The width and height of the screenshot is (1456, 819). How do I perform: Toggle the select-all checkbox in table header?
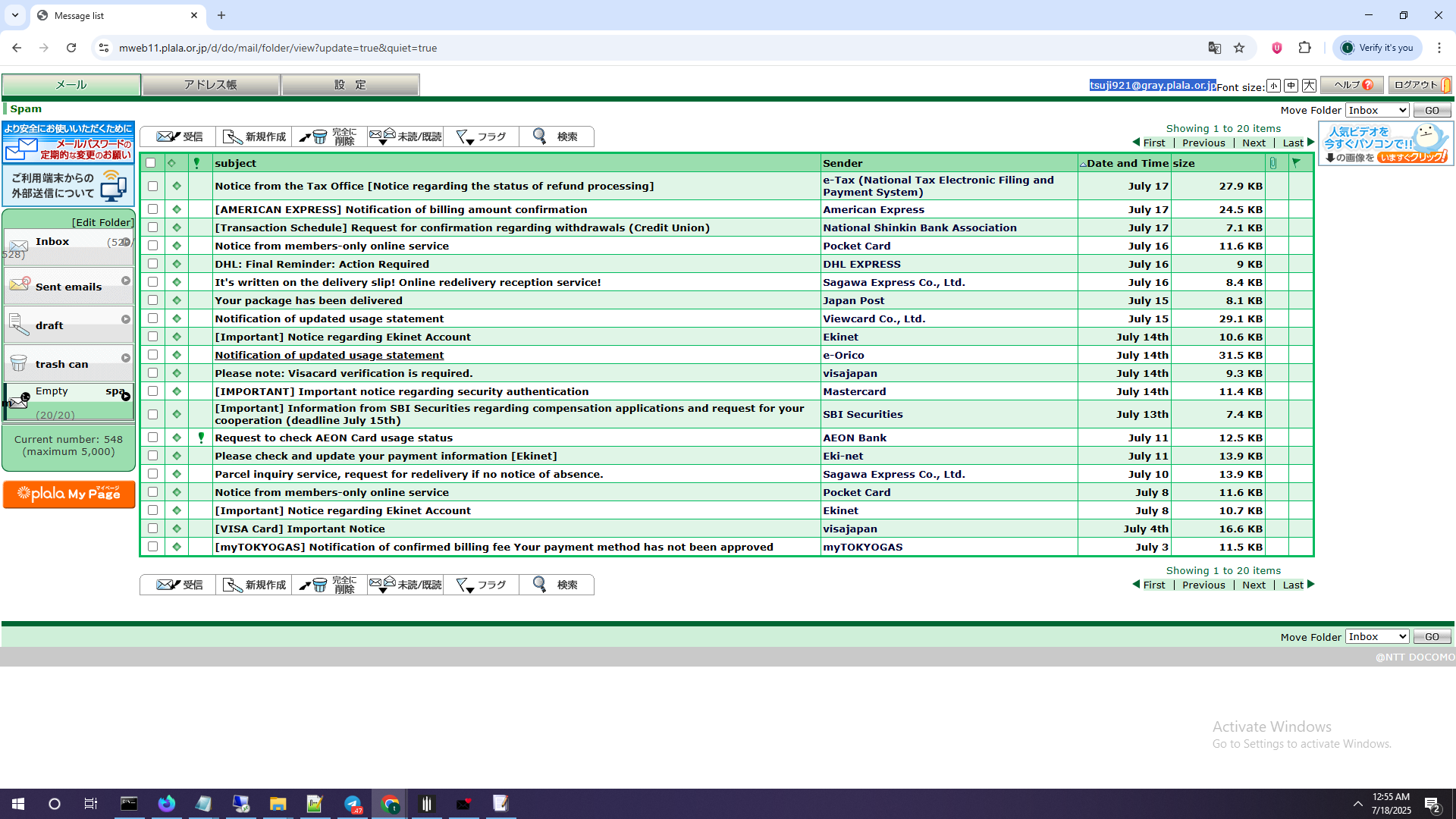click(x=150, y=163)
